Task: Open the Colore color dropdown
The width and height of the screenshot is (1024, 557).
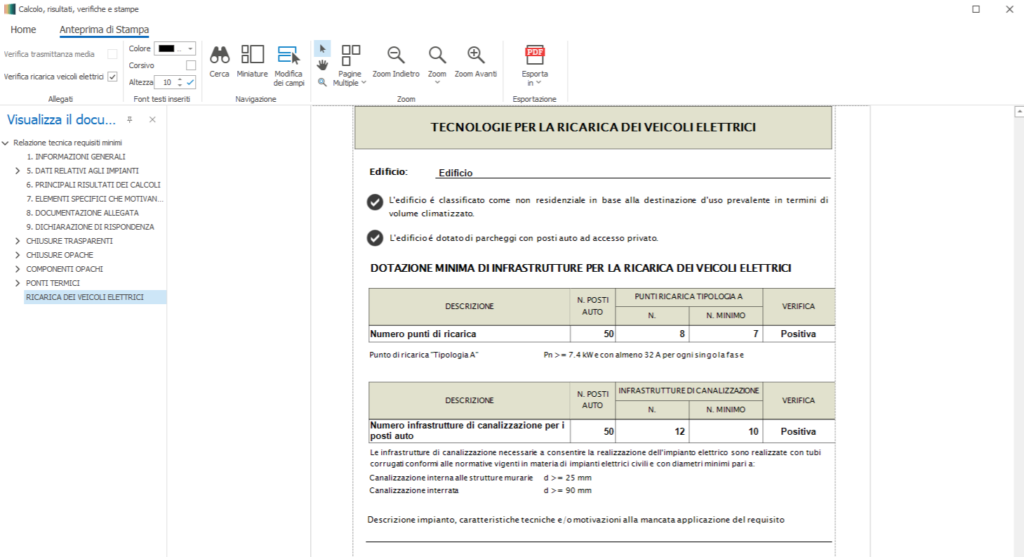Action: pyautogui.click(x=174, y=48)
